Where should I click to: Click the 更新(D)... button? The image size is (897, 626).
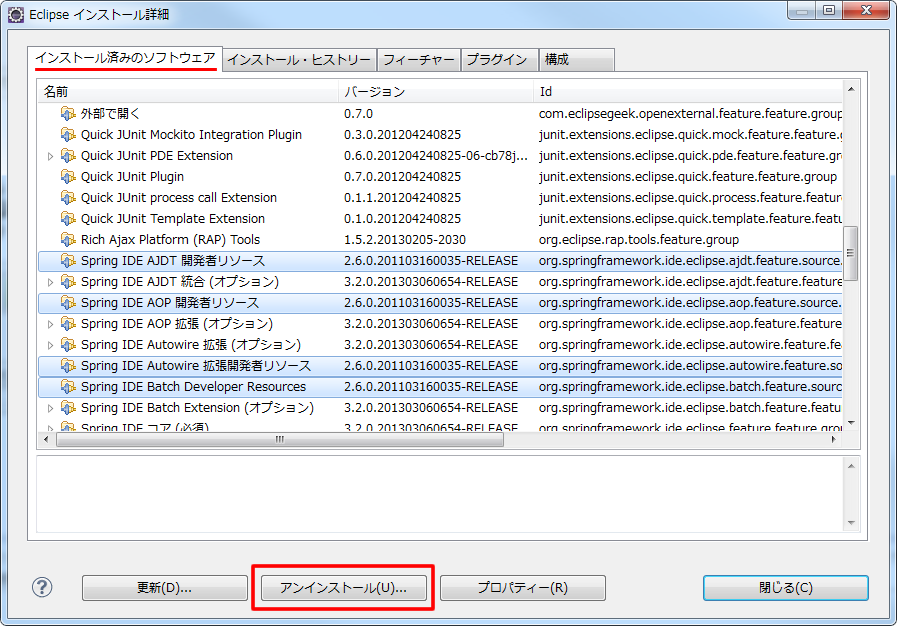coord(165,588)
